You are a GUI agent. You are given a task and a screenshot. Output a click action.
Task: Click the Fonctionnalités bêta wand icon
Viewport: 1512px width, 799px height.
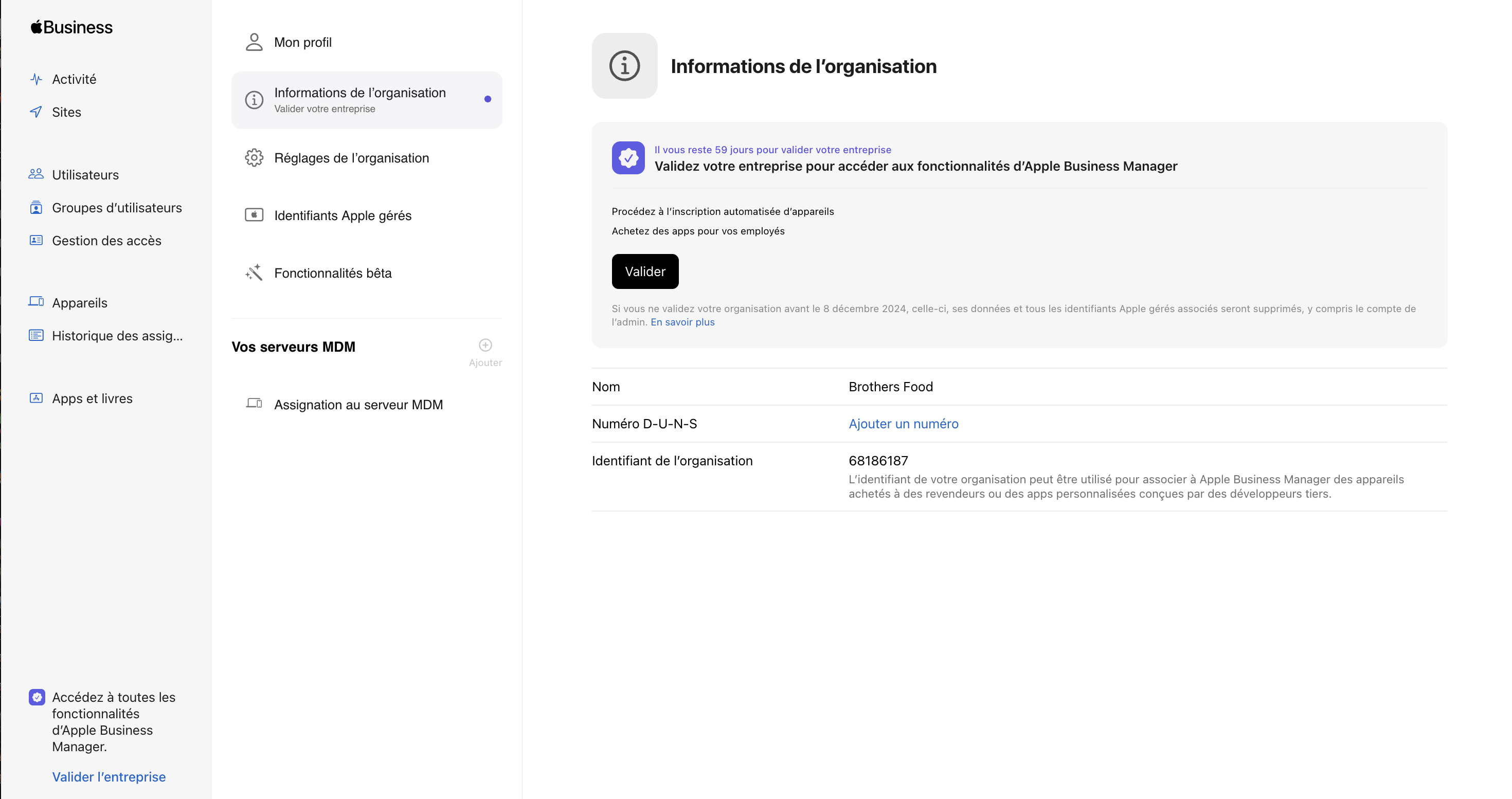click(x=254, y=273)
